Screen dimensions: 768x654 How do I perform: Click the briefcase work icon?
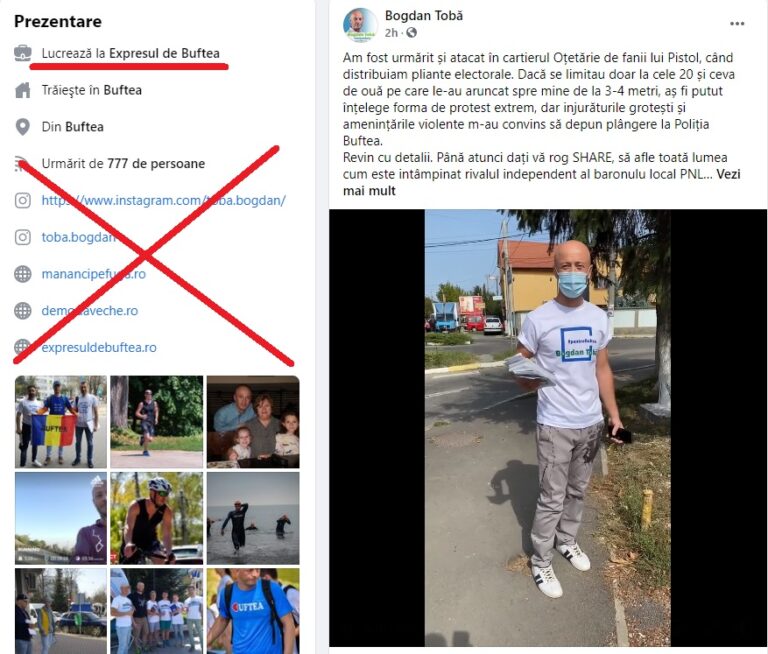23,53
